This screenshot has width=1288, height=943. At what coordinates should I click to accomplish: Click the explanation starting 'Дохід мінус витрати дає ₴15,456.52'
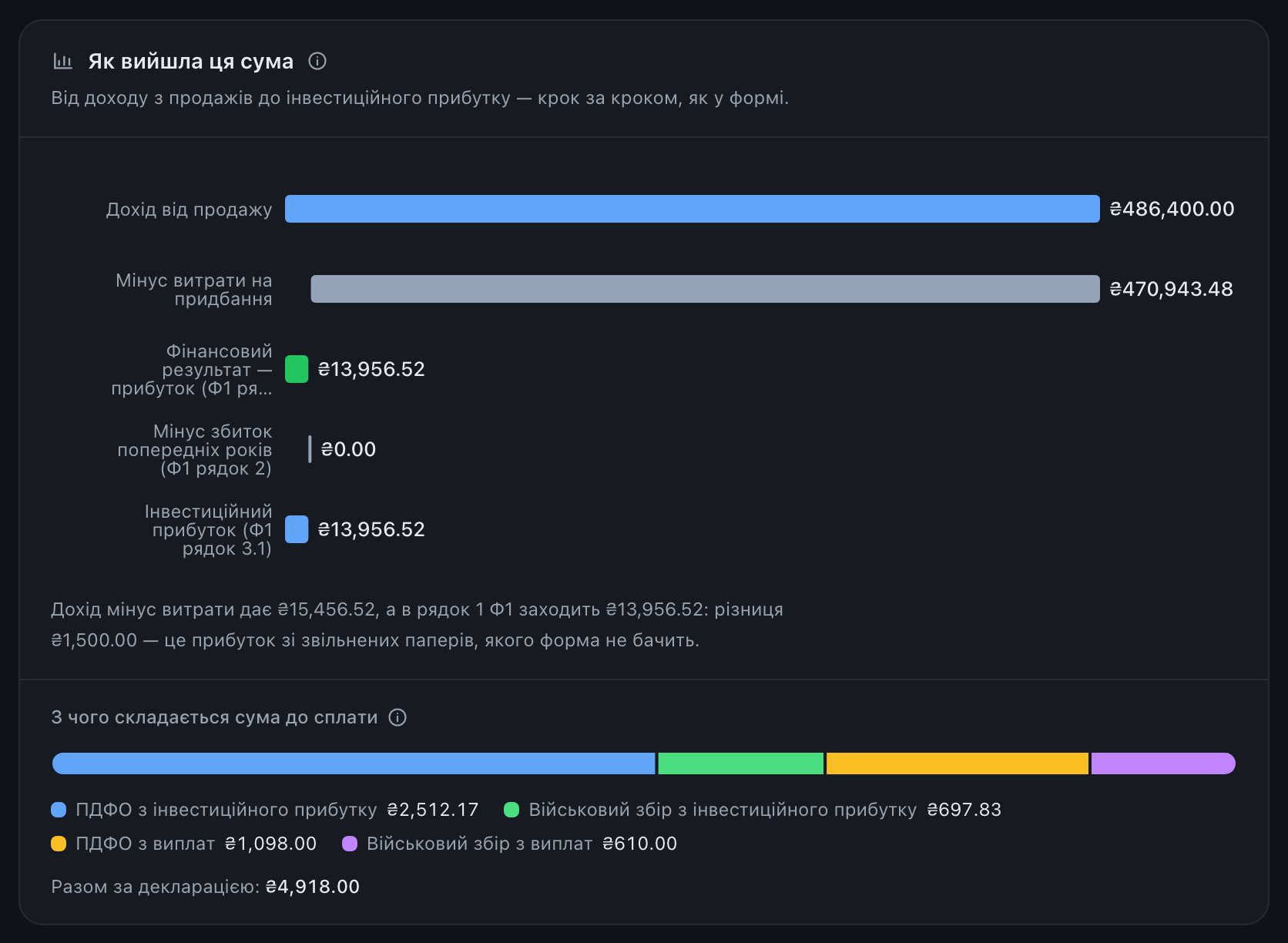[417, 625]
